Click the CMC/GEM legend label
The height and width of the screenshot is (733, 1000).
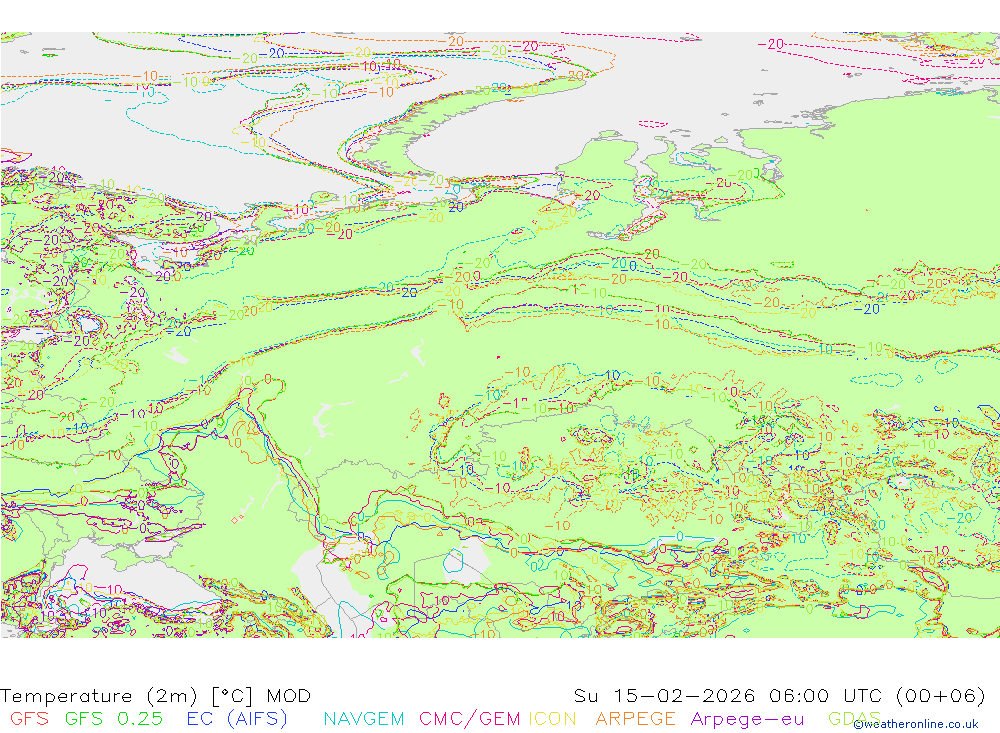(469, 718)
